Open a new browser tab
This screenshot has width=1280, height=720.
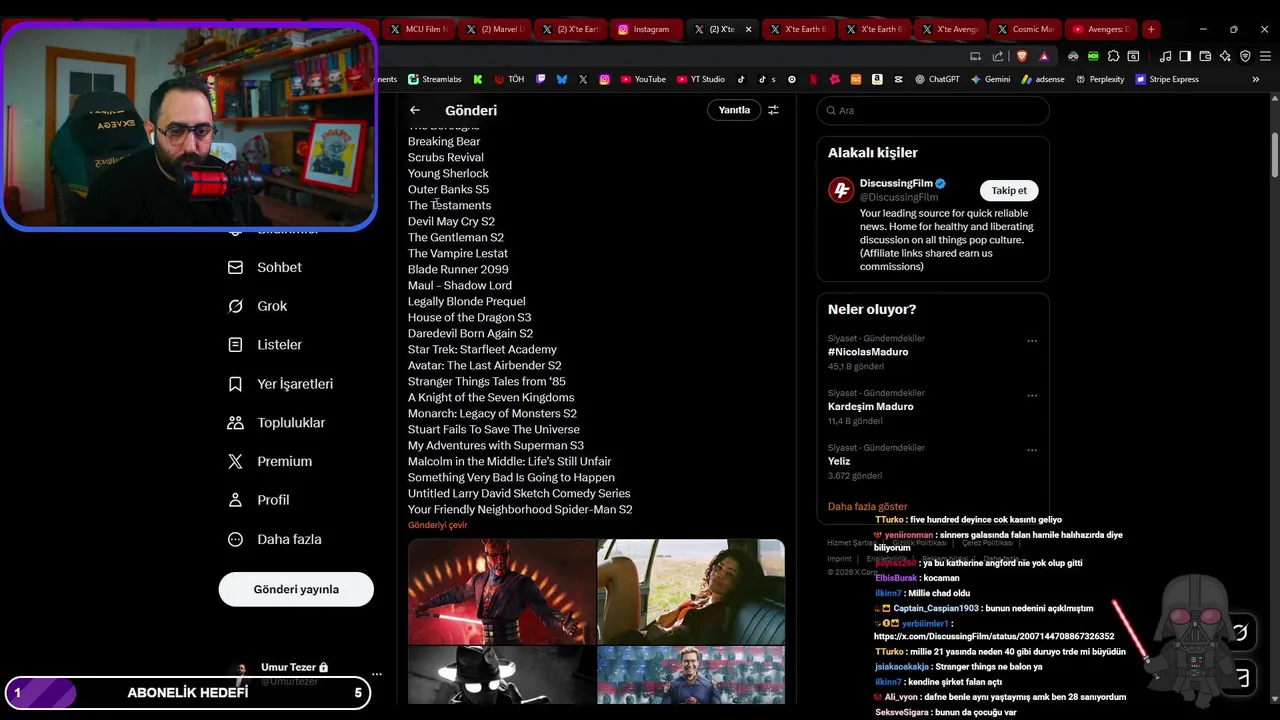[x=1151, y=29]
